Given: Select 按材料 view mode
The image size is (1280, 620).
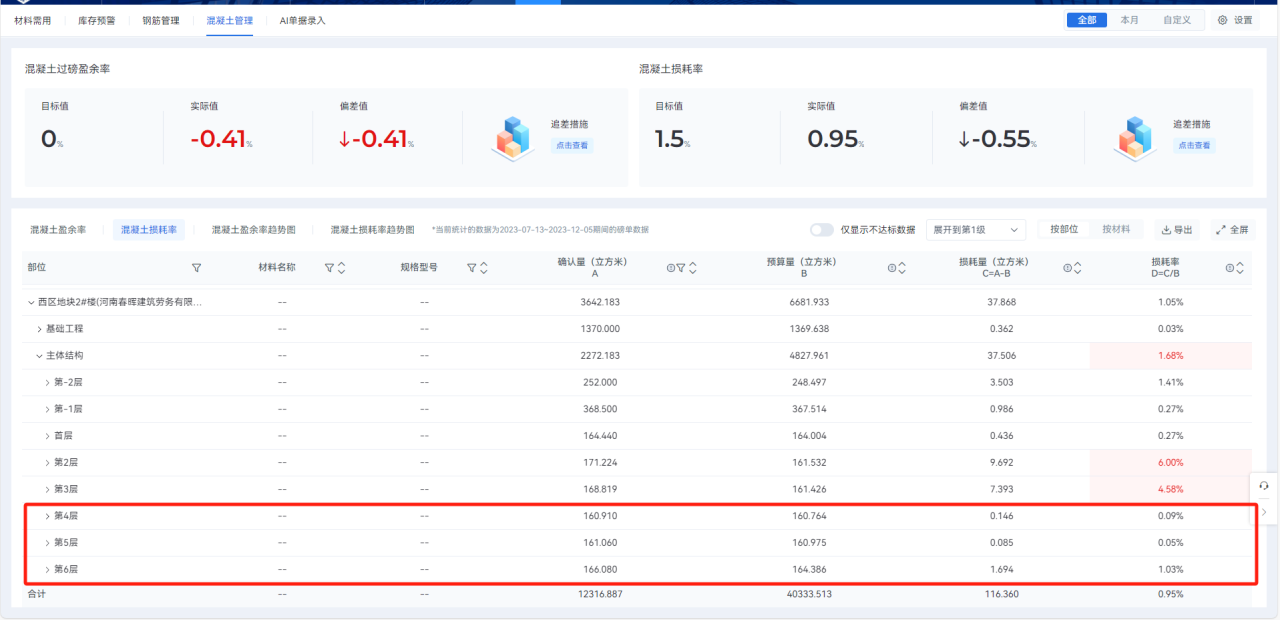Looking at the screenshot, I should (1116, 229).
